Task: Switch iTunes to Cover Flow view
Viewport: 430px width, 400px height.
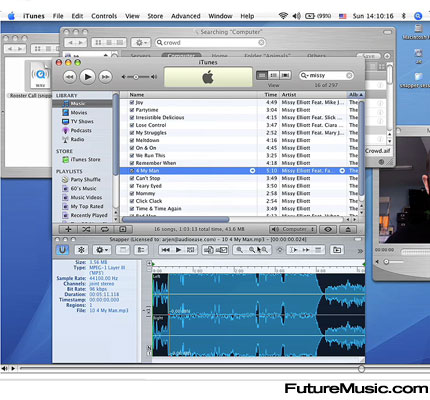Action: click(x=285, y=75)
